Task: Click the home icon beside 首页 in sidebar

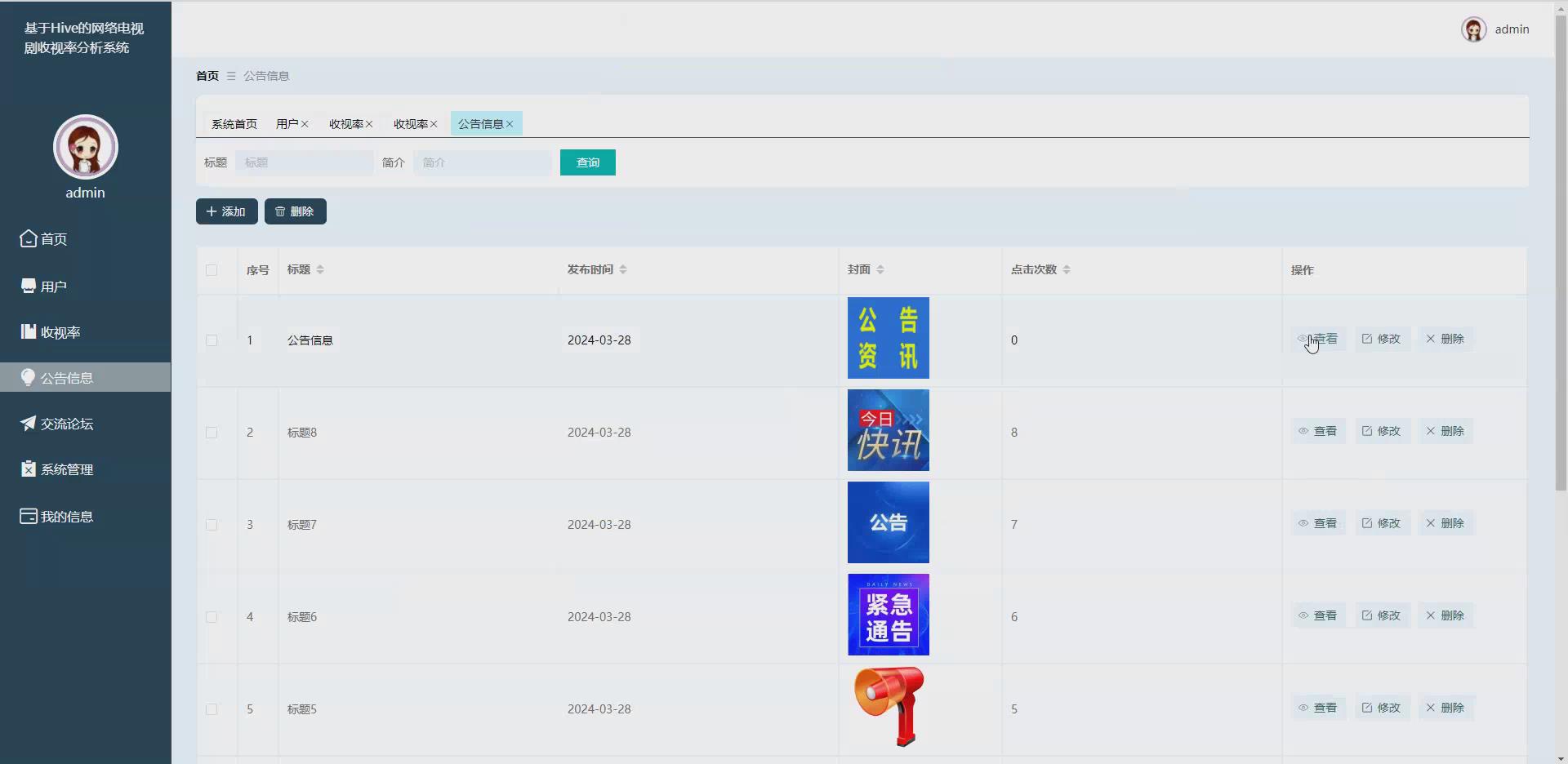Action: click(x=29, y=238)
